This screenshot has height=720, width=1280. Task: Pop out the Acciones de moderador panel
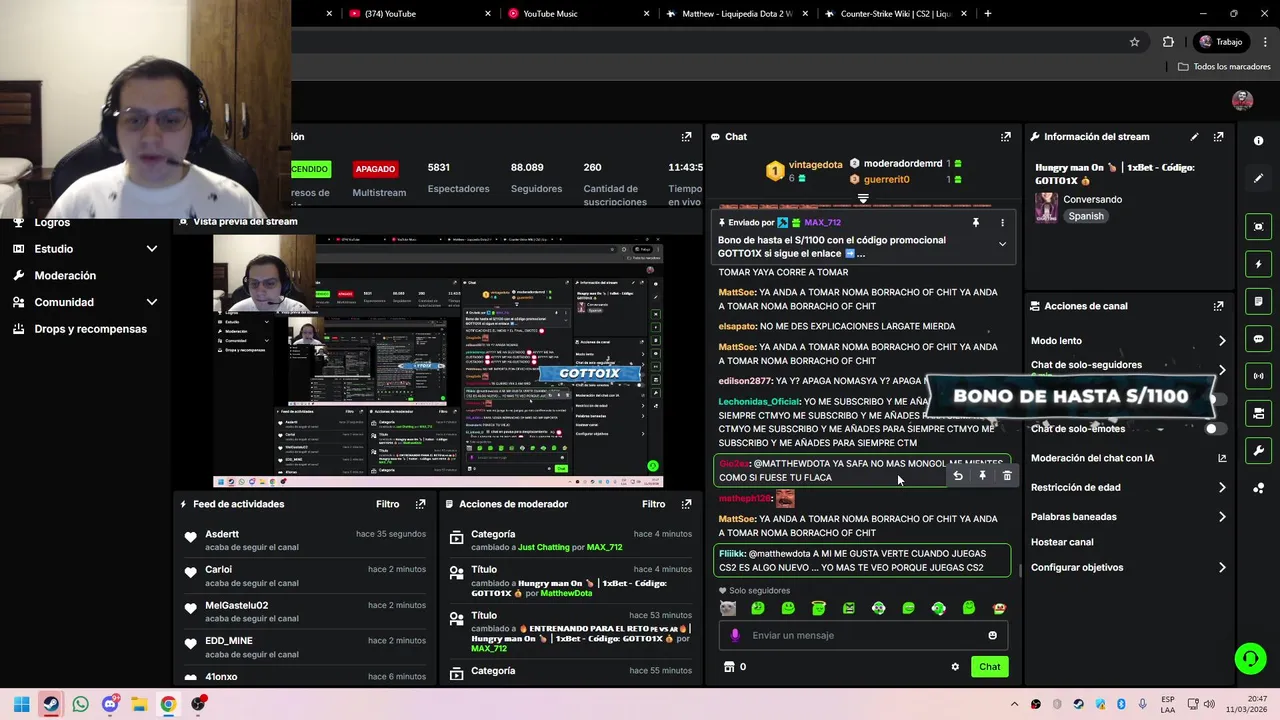click(686, 504)
